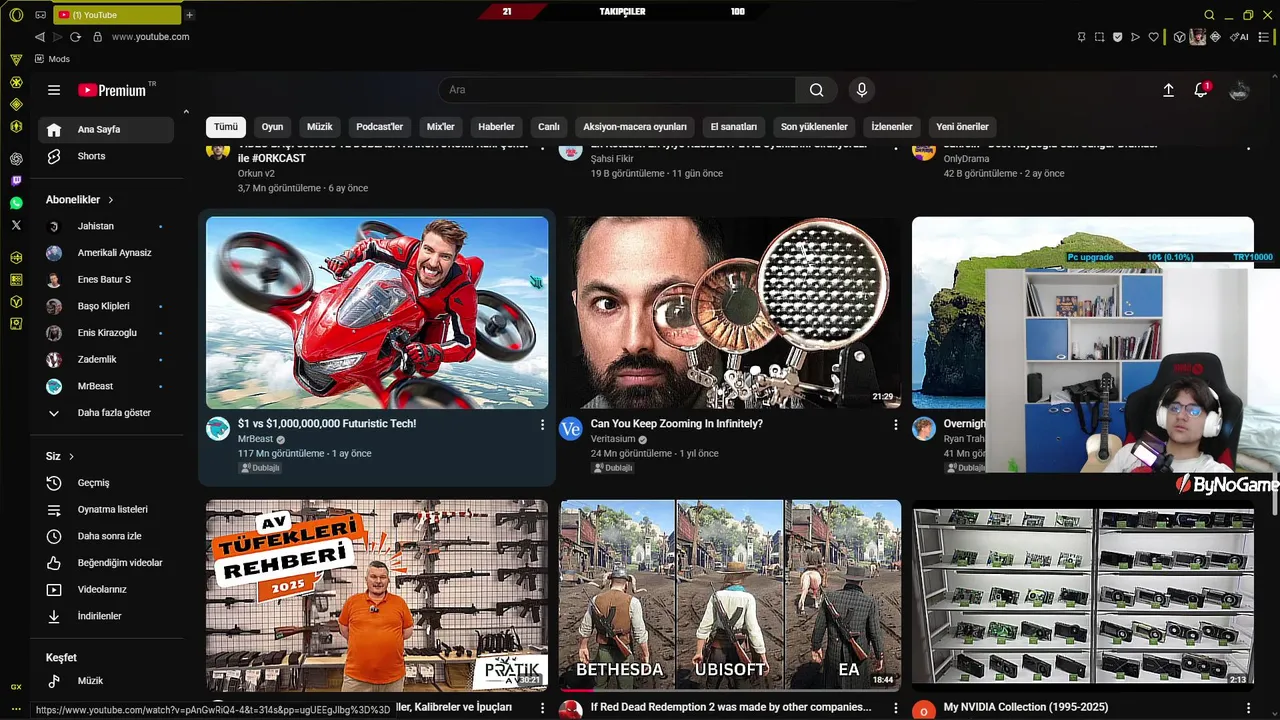
Task: Open Jahistan subscription channel
Action: click(105, 226)
